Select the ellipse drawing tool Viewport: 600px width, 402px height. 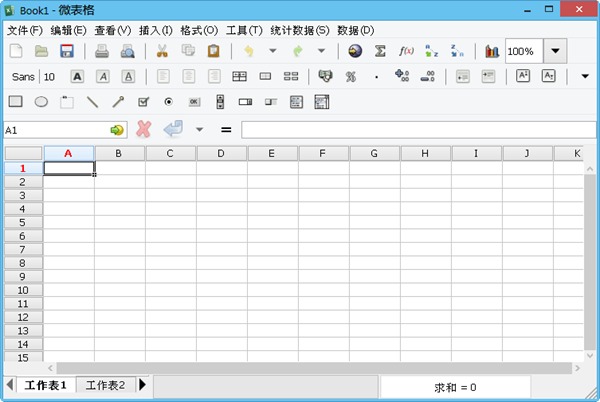(41, 101)
